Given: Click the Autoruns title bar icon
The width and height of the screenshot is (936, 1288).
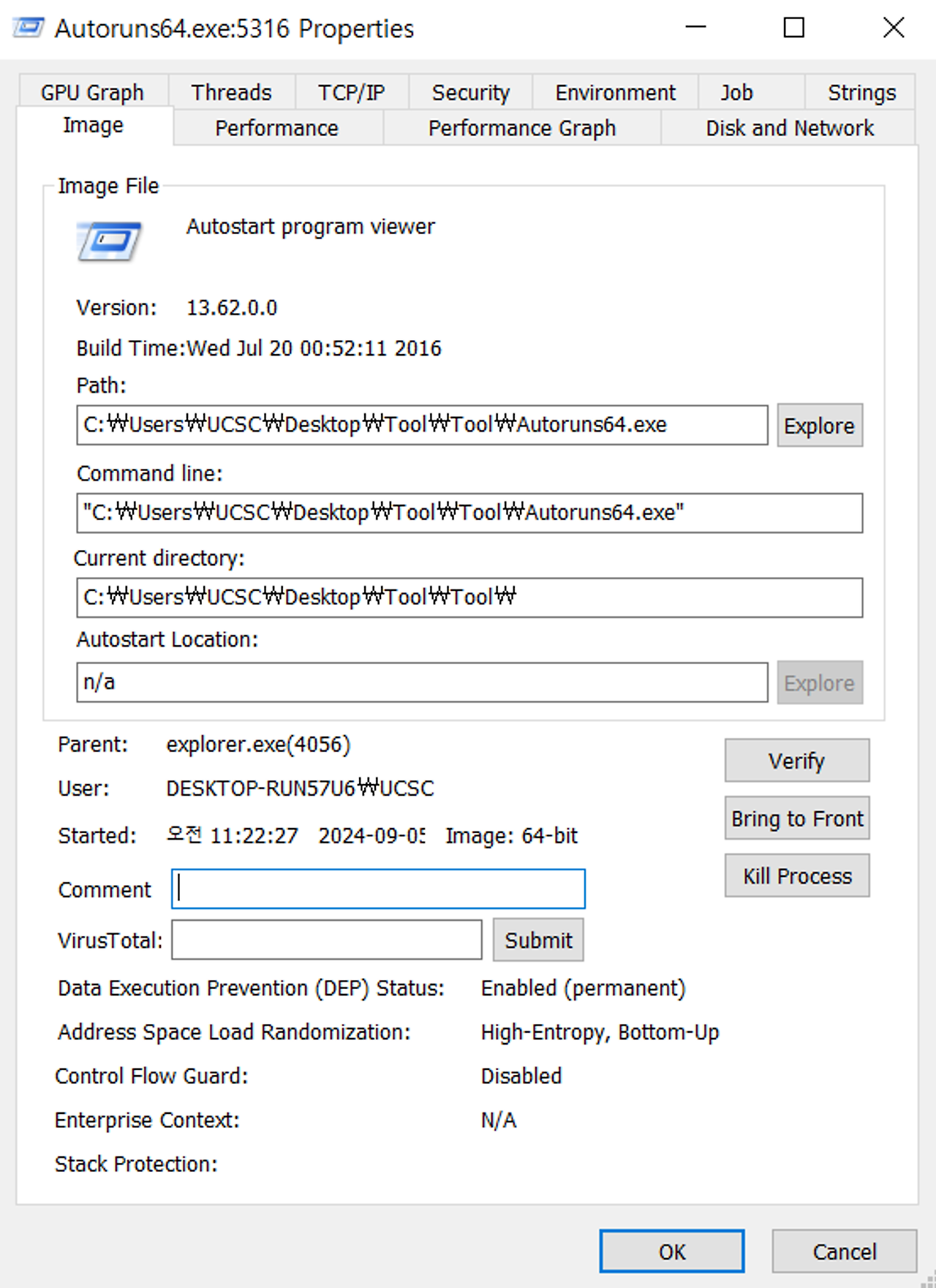Looking at the screenshot, I should 29,29.
